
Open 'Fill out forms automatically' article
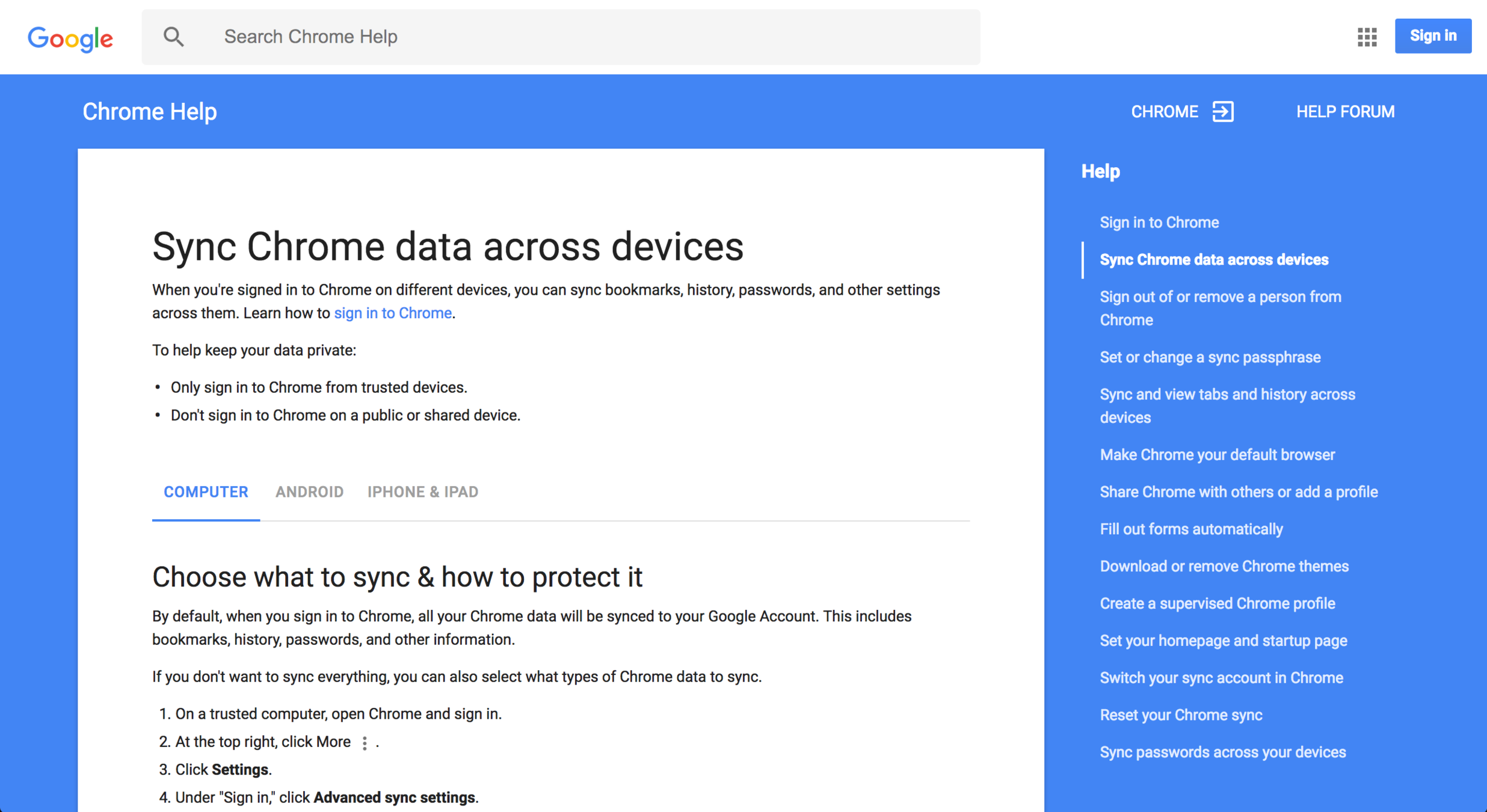[1191, 529]
